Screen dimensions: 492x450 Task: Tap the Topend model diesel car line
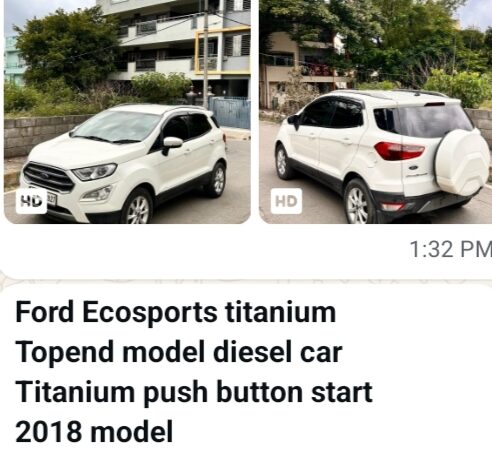tap(179, 352)
